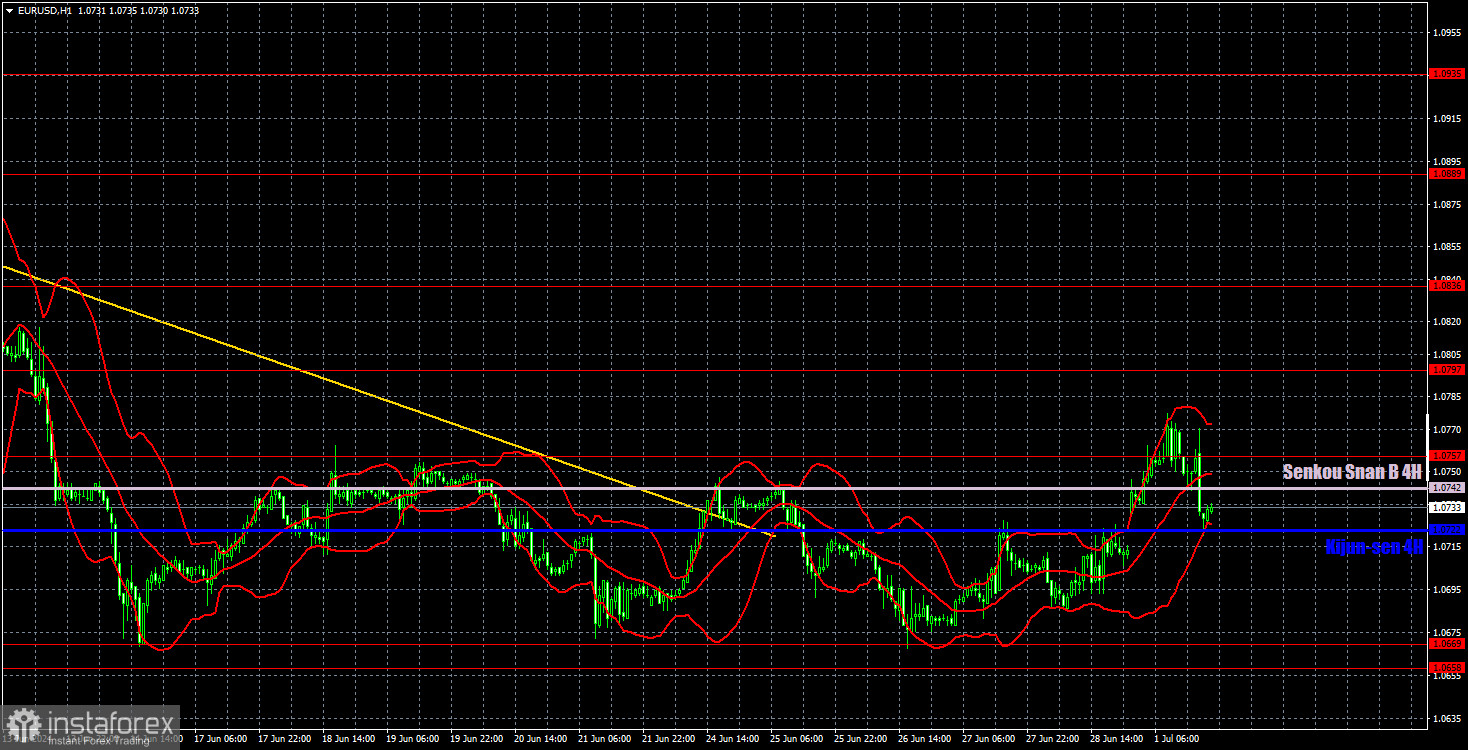Click the solid red line at 1.0797
This screenshot has width=1468, height=750.
point(713,370)
